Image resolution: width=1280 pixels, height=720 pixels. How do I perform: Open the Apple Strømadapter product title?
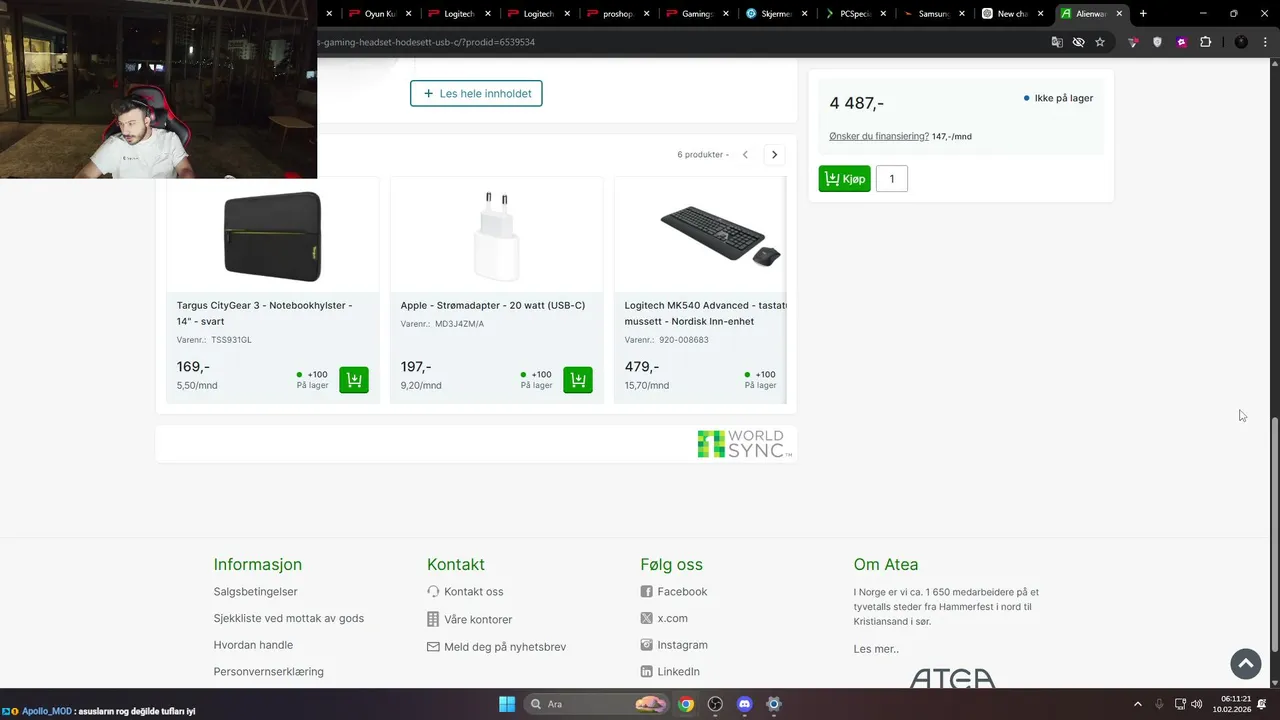click(x=493, y=305)
